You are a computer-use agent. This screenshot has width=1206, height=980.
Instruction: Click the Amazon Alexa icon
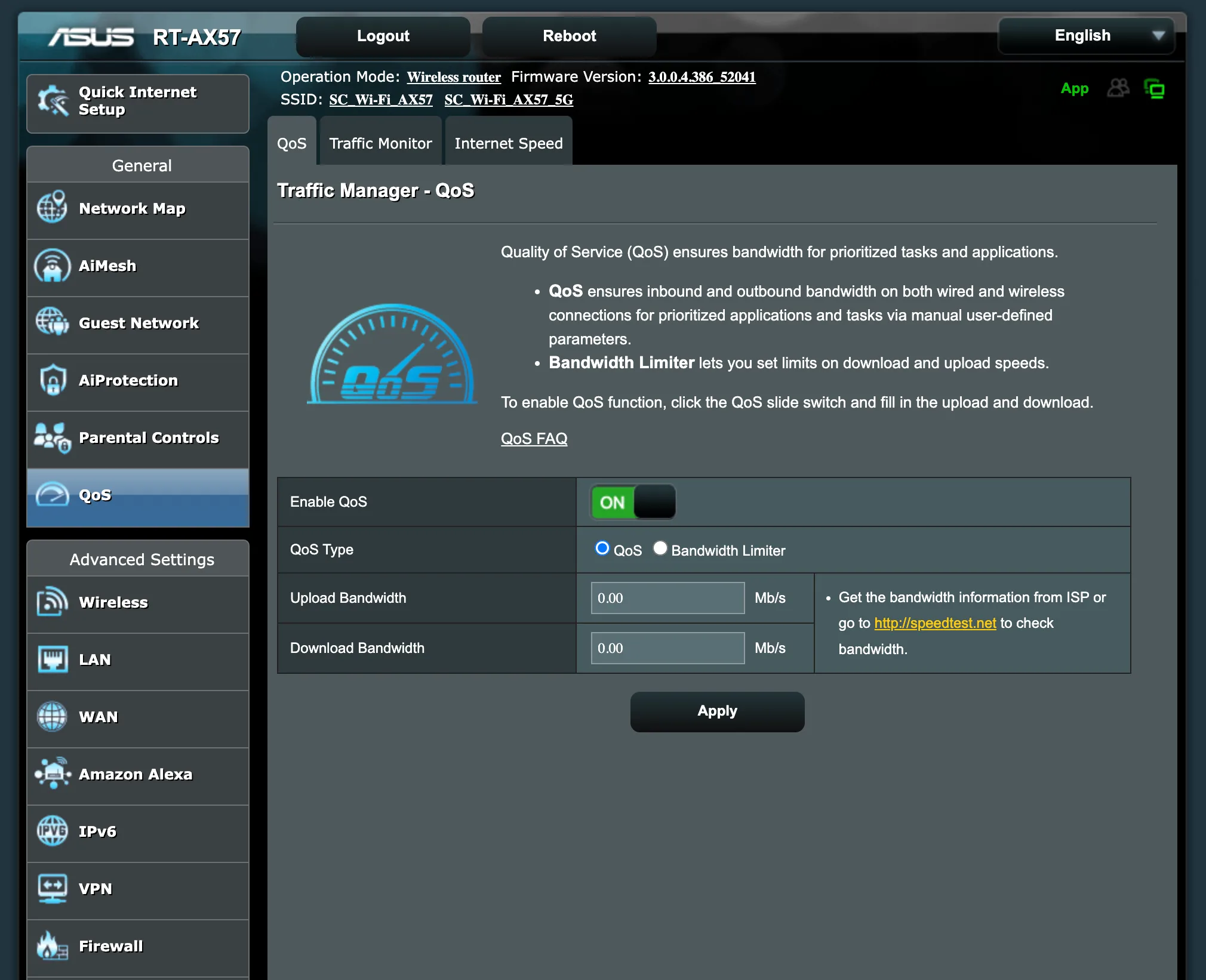point(53,773)
